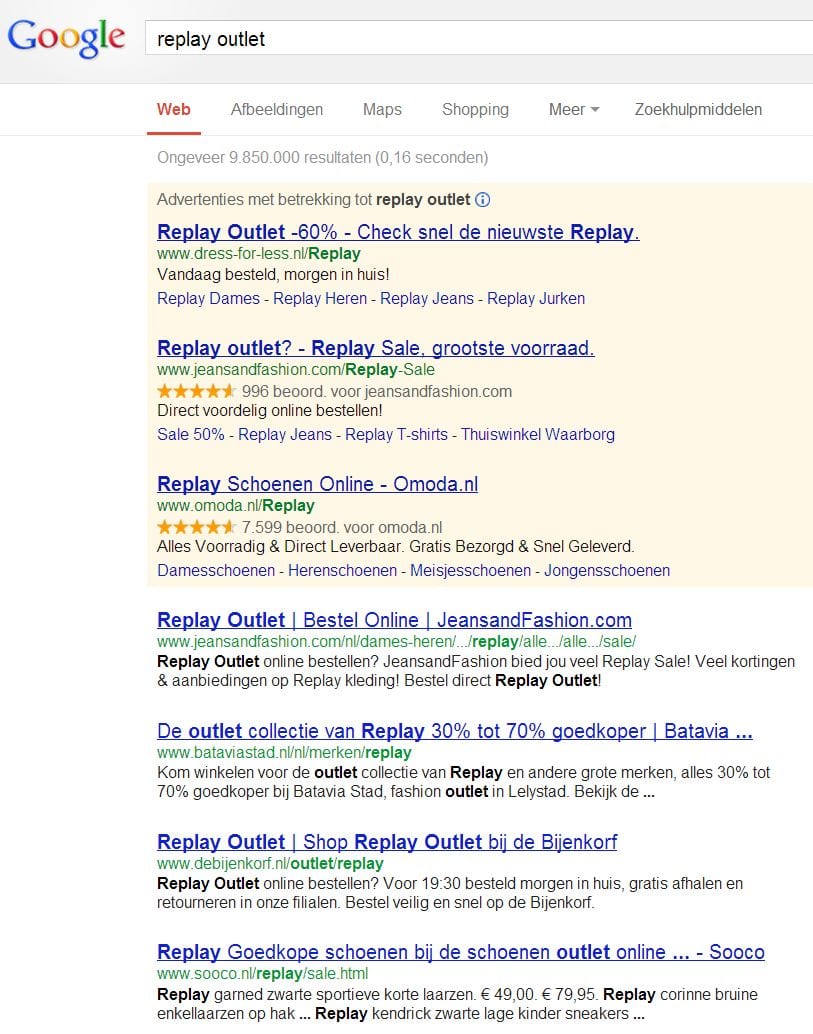Open Replay Outlet Bestel Online JeansandFashion result
This screenshot has height=1034, width=813.
coord(394,620)
